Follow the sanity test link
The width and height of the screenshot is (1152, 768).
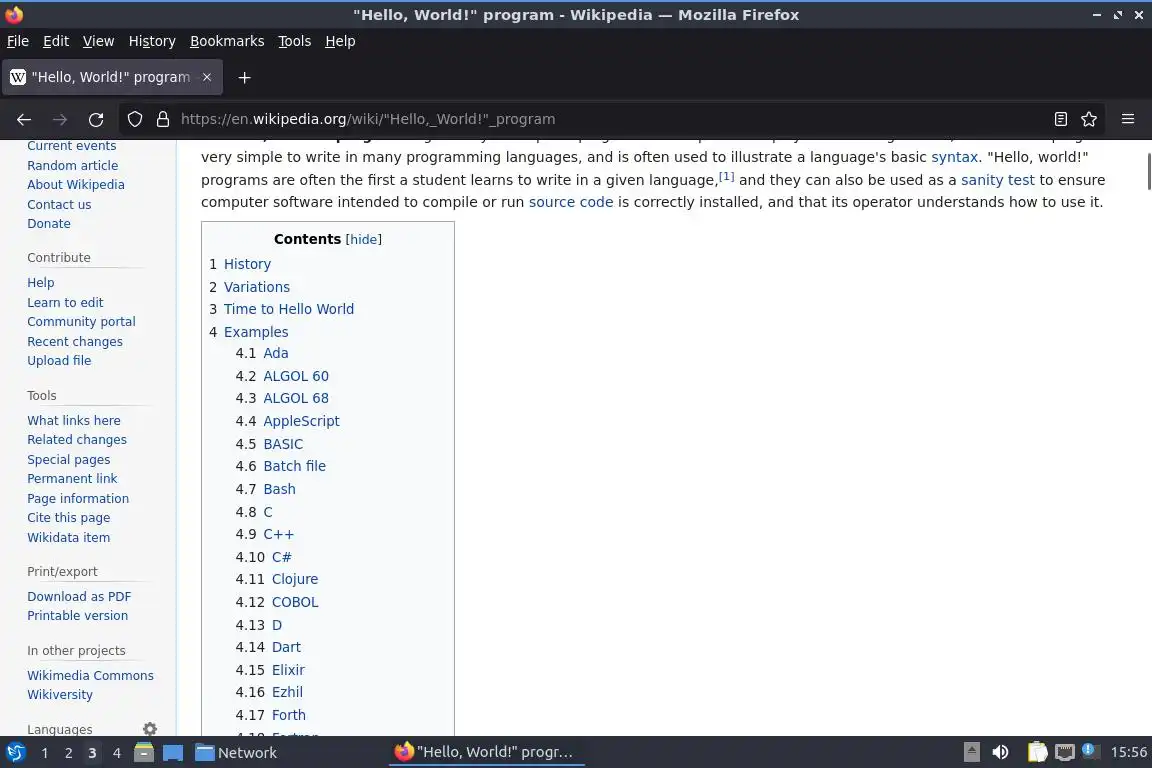tap(997, 180)
